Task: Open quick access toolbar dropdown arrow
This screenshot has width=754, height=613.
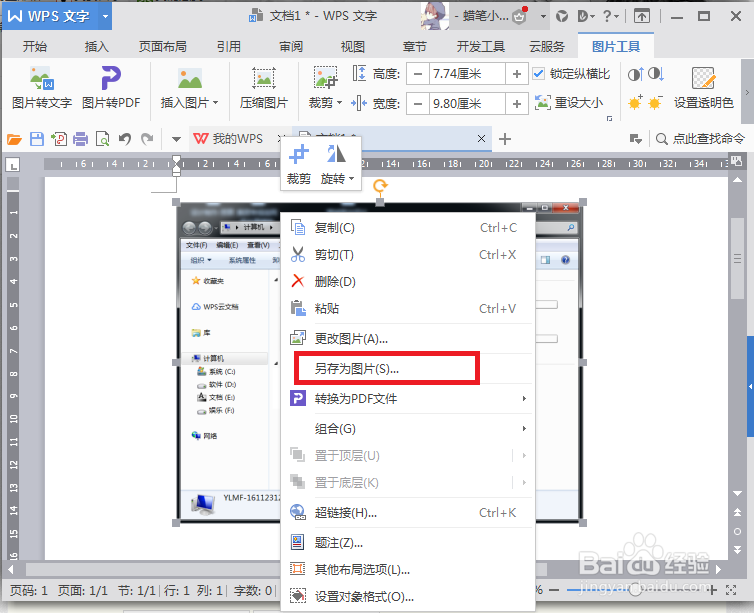Action: pos(176,140)
